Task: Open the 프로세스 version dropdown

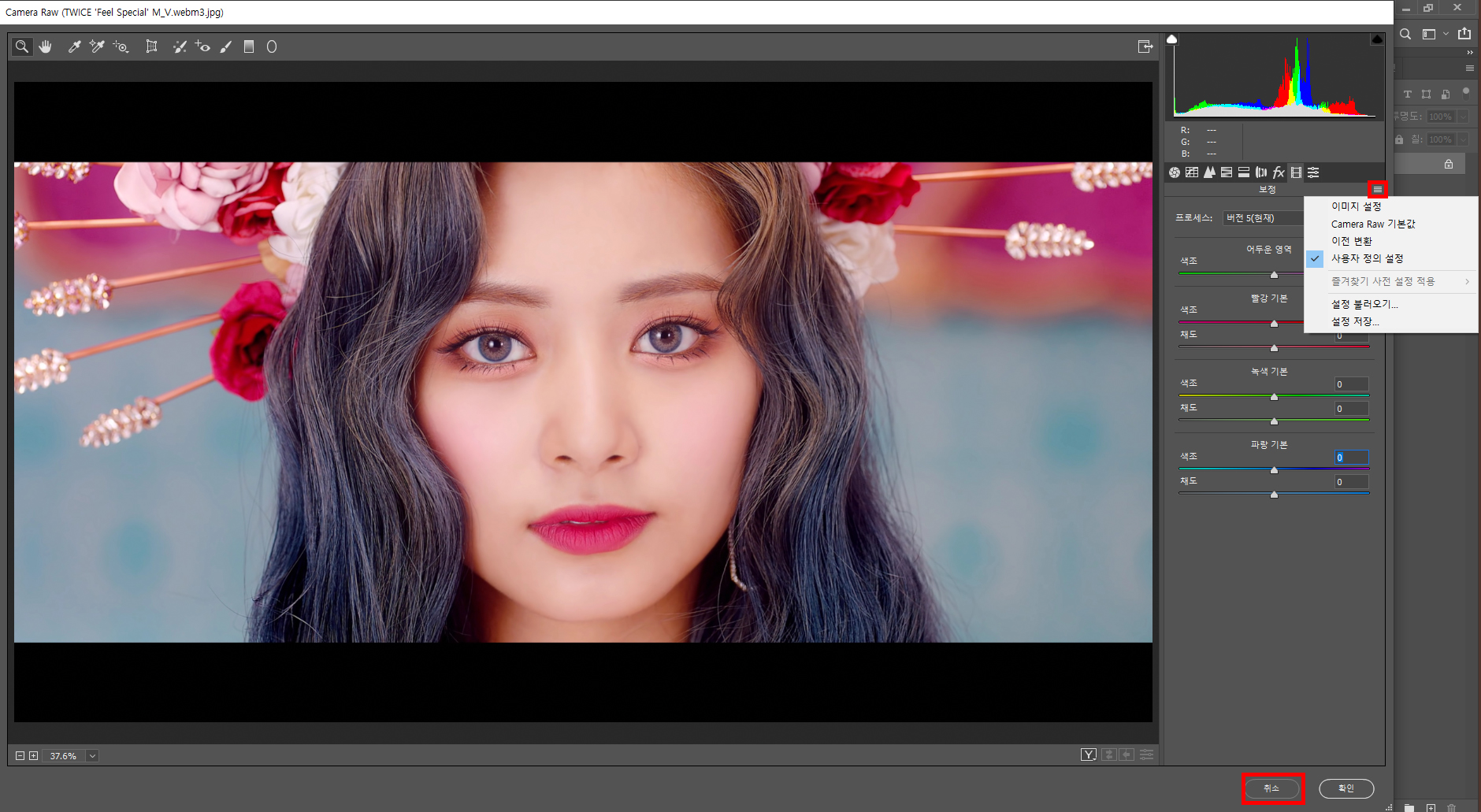Action: pyautogui.click(x=1264, y=218)
